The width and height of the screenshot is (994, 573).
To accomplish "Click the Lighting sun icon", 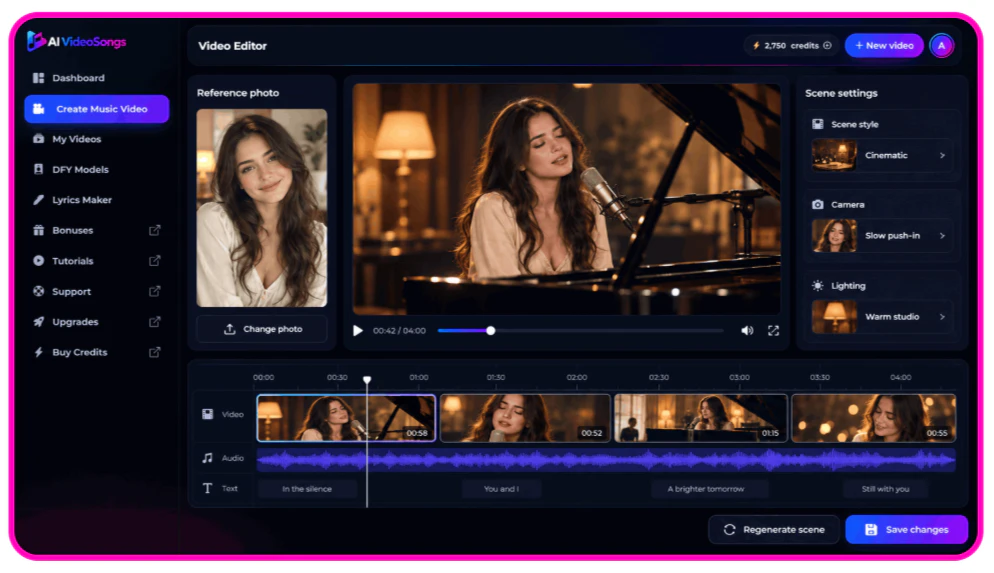I will 818,286.
